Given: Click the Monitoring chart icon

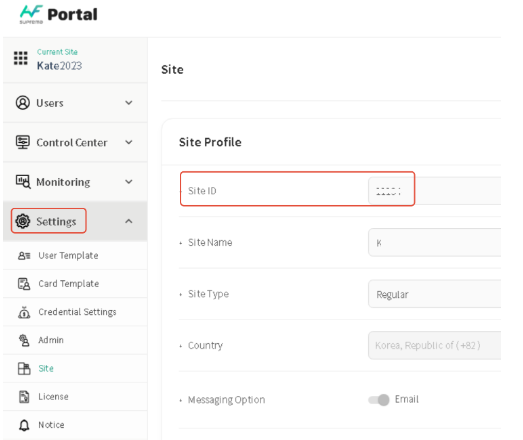Looking at the screenshot, I should point(23,182).
